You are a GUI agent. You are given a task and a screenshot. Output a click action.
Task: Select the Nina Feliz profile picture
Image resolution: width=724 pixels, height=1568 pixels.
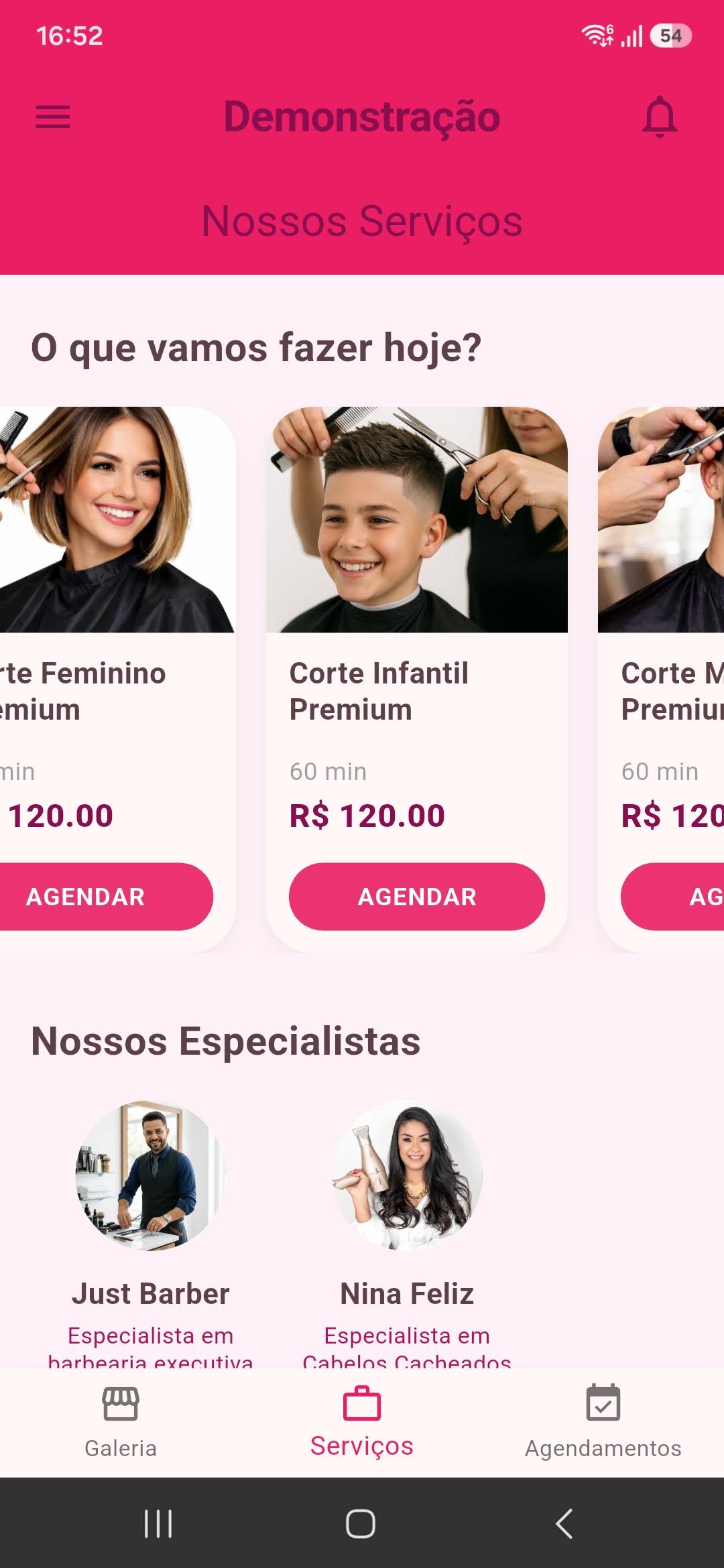(407, 1175)
